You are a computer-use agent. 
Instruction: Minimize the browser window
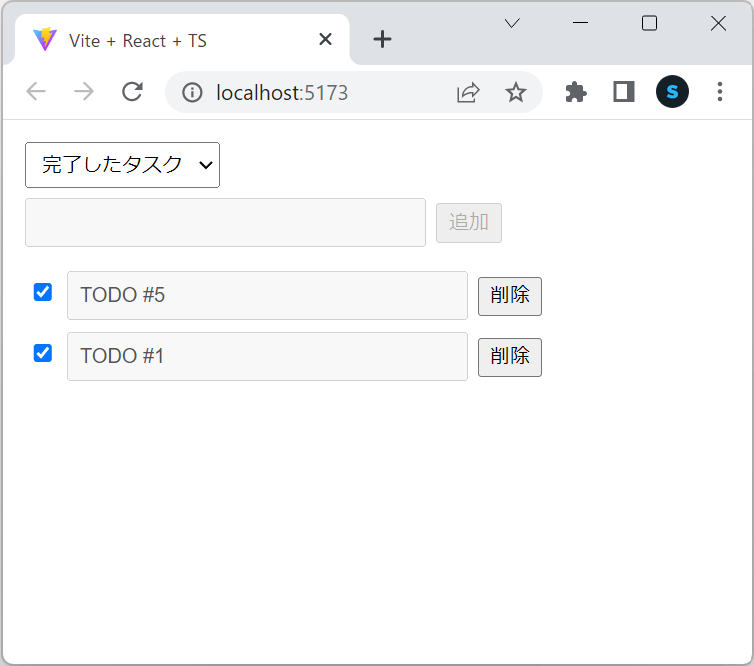coord(580,23)
